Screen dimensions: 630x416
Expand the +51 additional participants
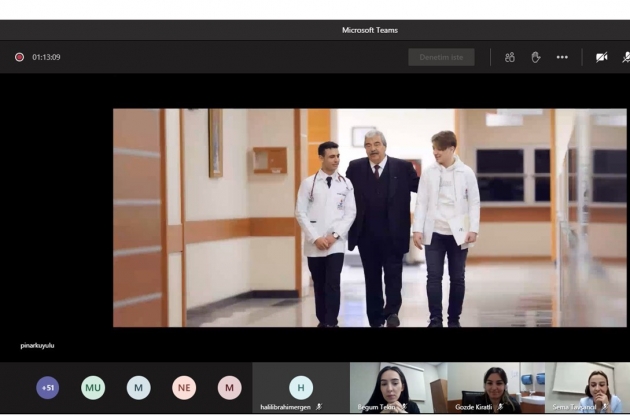(47, 387)
